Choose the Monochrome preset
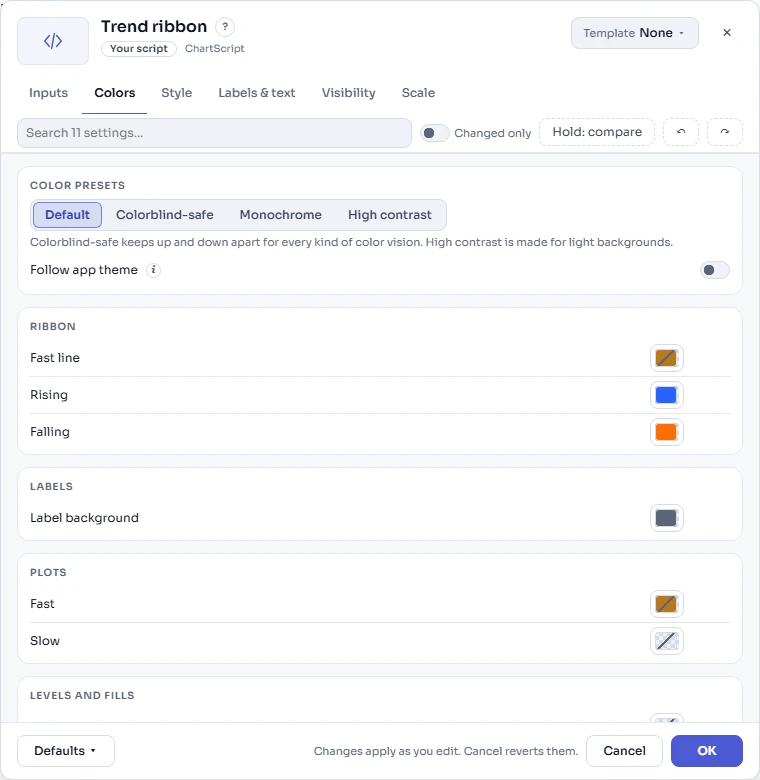The height and width of the screenshot is (780, 760). 281,215
